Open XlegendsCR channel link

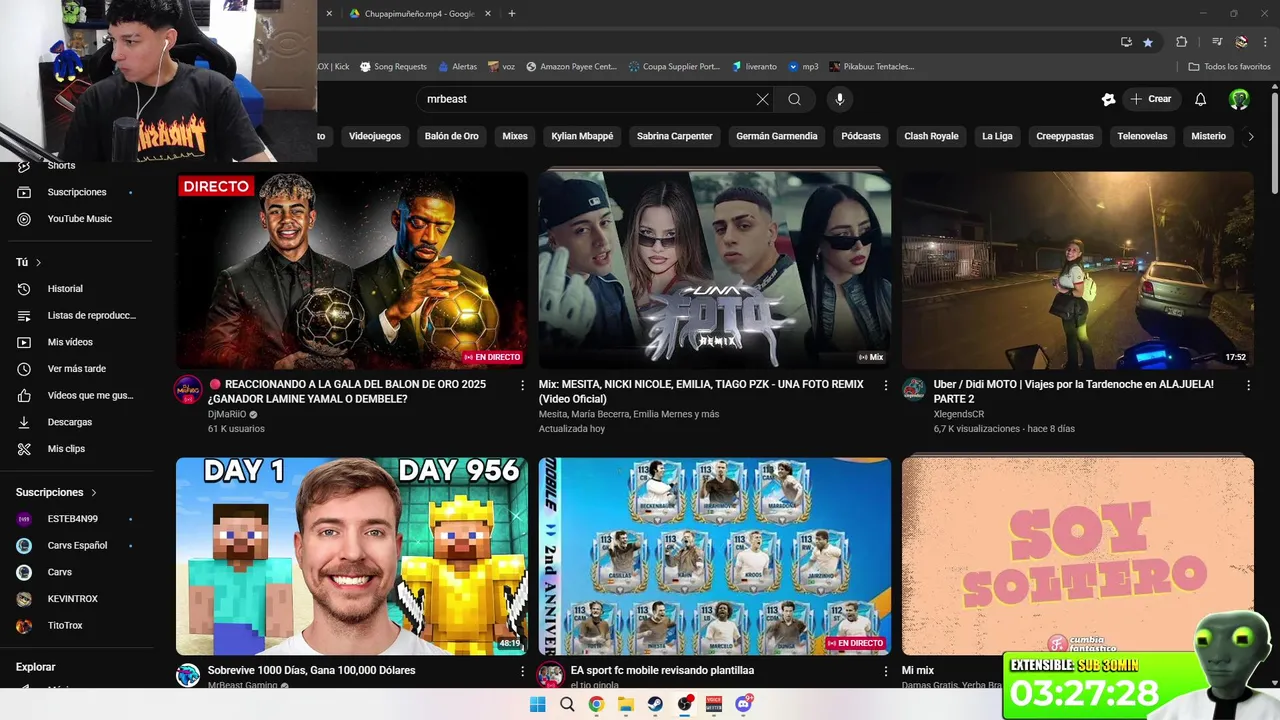959,414
